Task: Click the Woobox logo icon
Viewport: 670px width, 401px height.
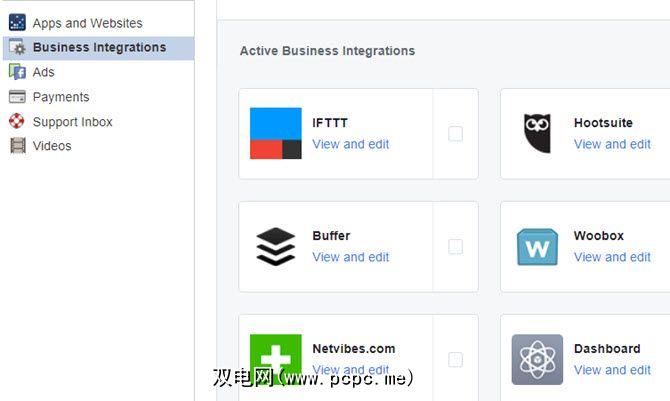Action: (x=537, y=246)
